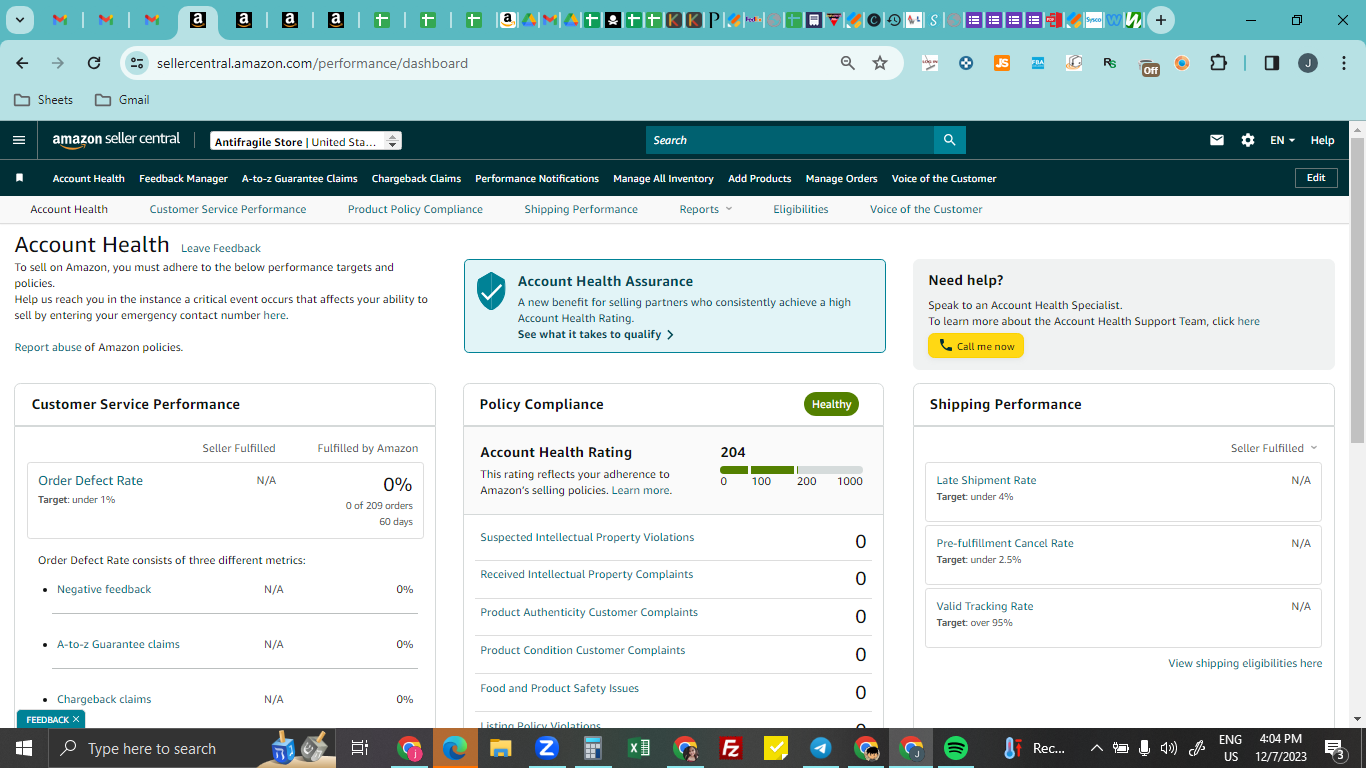Open Spotify from the taskbar
Screen dimensions: 1366x768
point(956,748)
